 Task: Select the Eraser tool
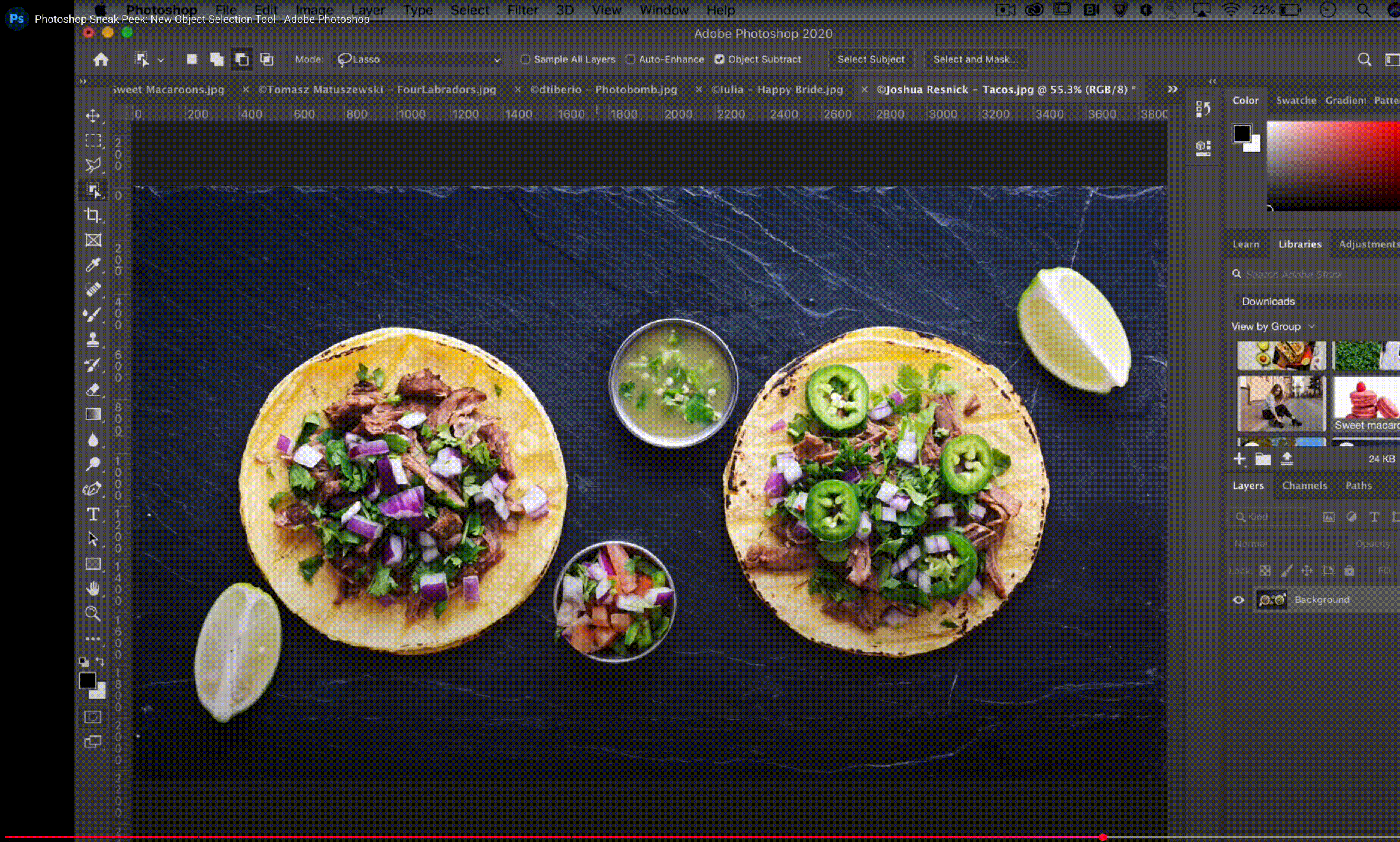pyautogui.click(x=93, y=390)
